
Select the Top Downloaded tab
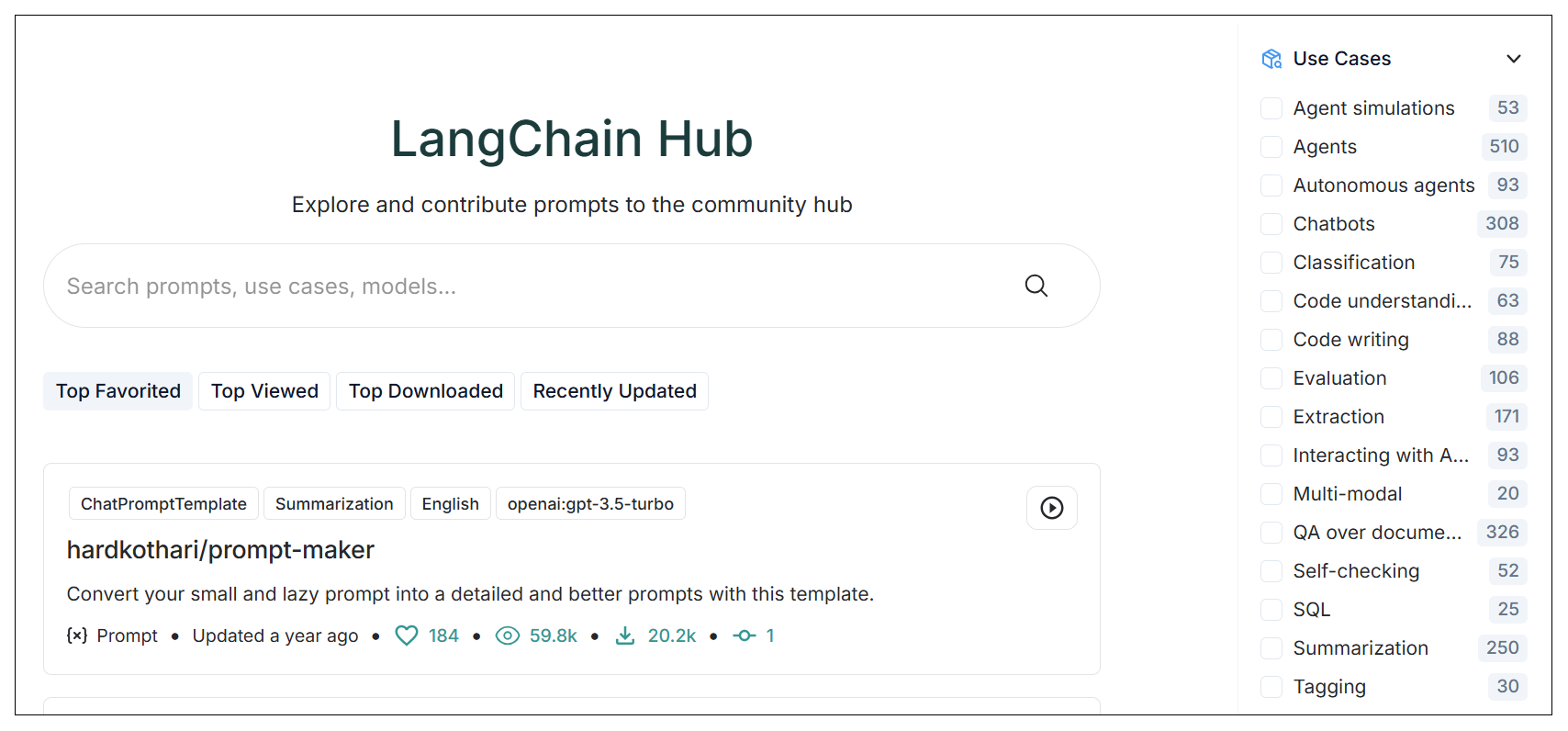425,391
